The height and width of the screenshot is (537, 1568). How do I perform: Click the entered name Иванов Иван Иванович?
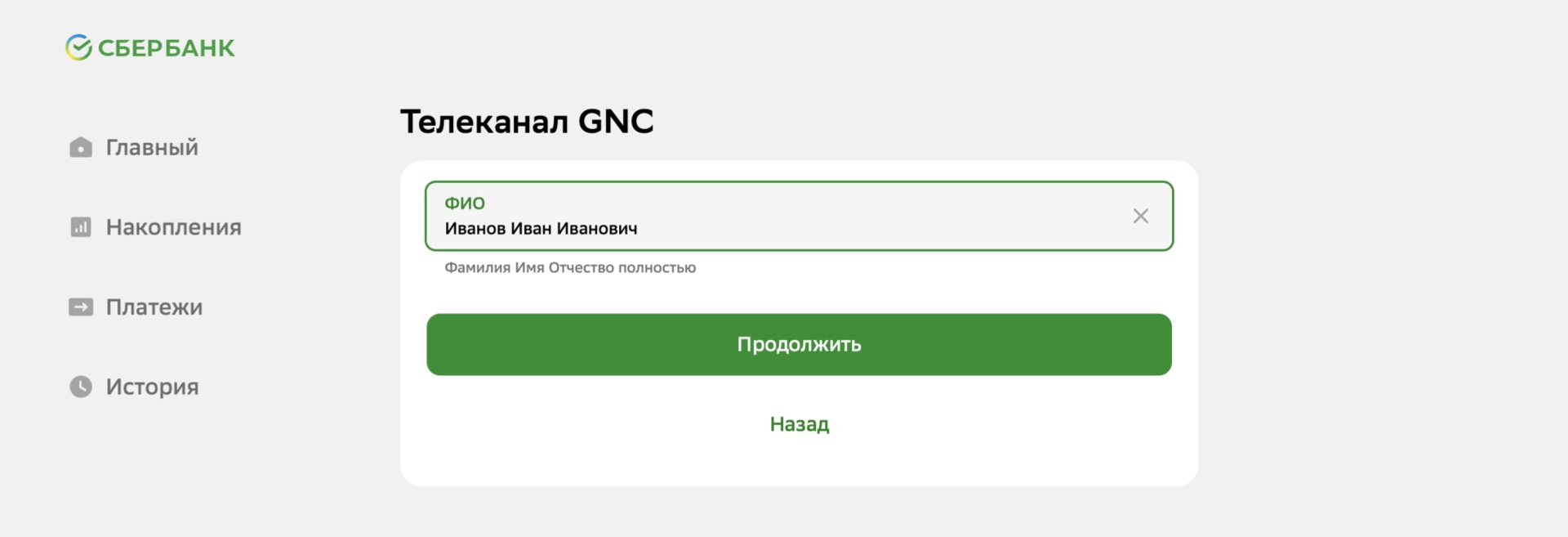pos(541,229)
